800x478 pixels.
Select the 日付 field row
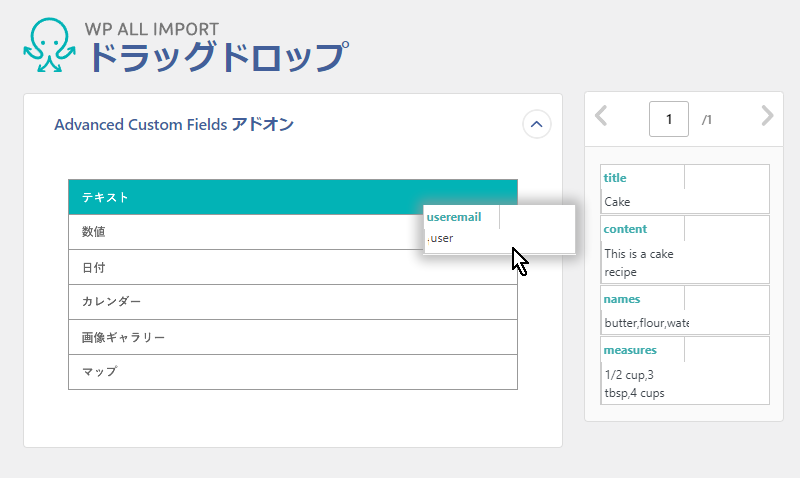click(x=293, y=267)
